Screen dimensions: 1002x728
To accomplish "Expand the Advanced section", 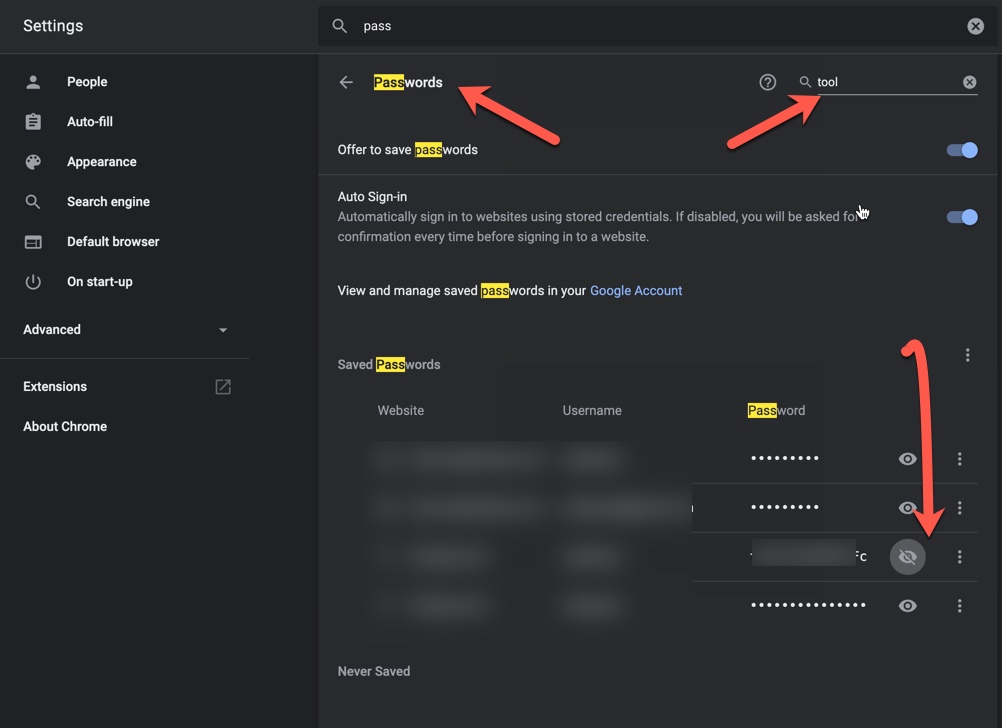I will (125, 330).
